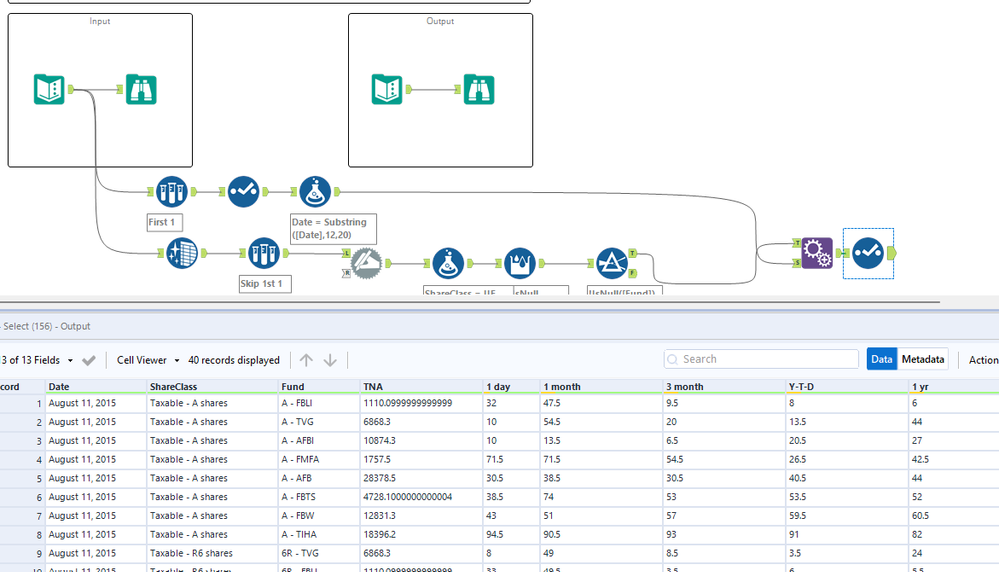Select the Browse tool in Output container
Screen dimensions: 999x572
pyautogui.click(x=478, y=90)
